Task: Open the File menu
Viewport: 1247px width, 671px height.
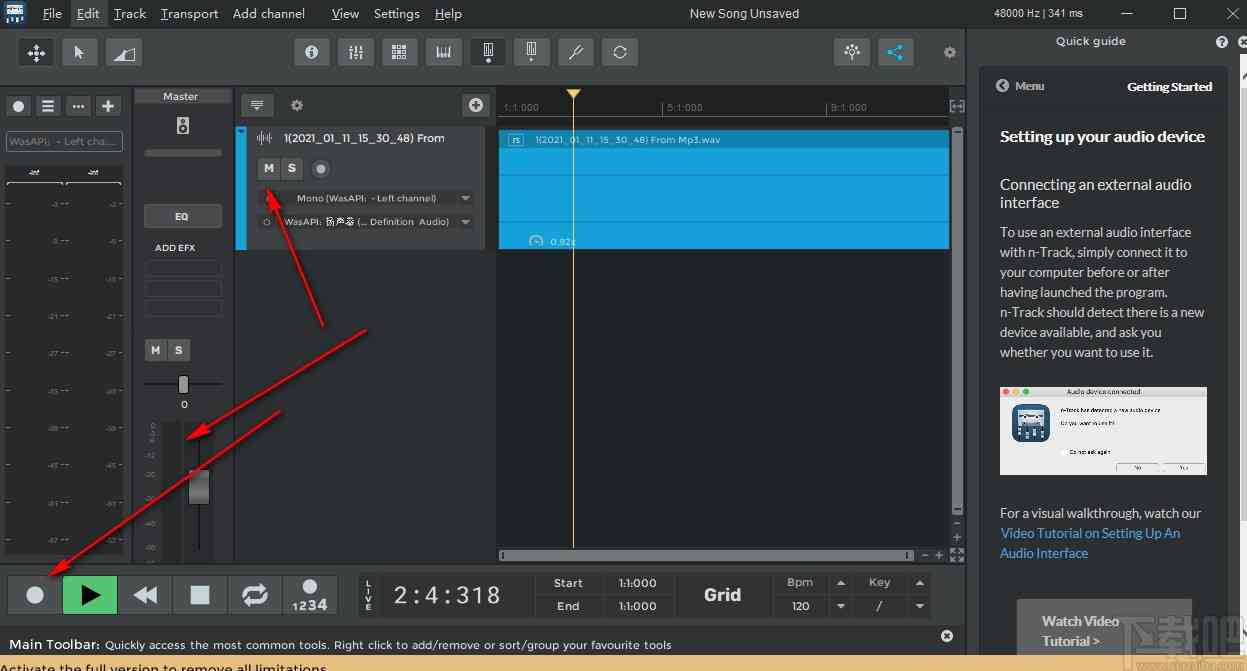Action: coord(52,14)
